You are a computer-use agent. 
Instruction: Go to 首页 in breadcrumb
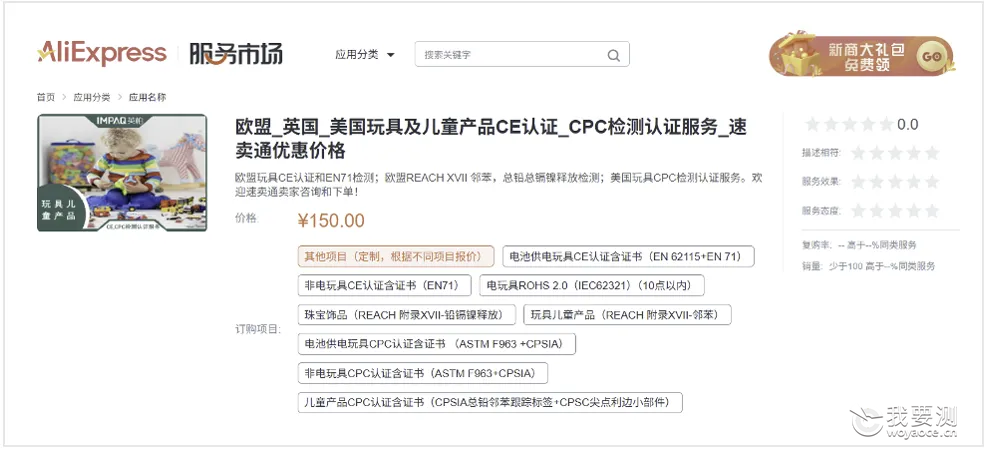(46, 98)
